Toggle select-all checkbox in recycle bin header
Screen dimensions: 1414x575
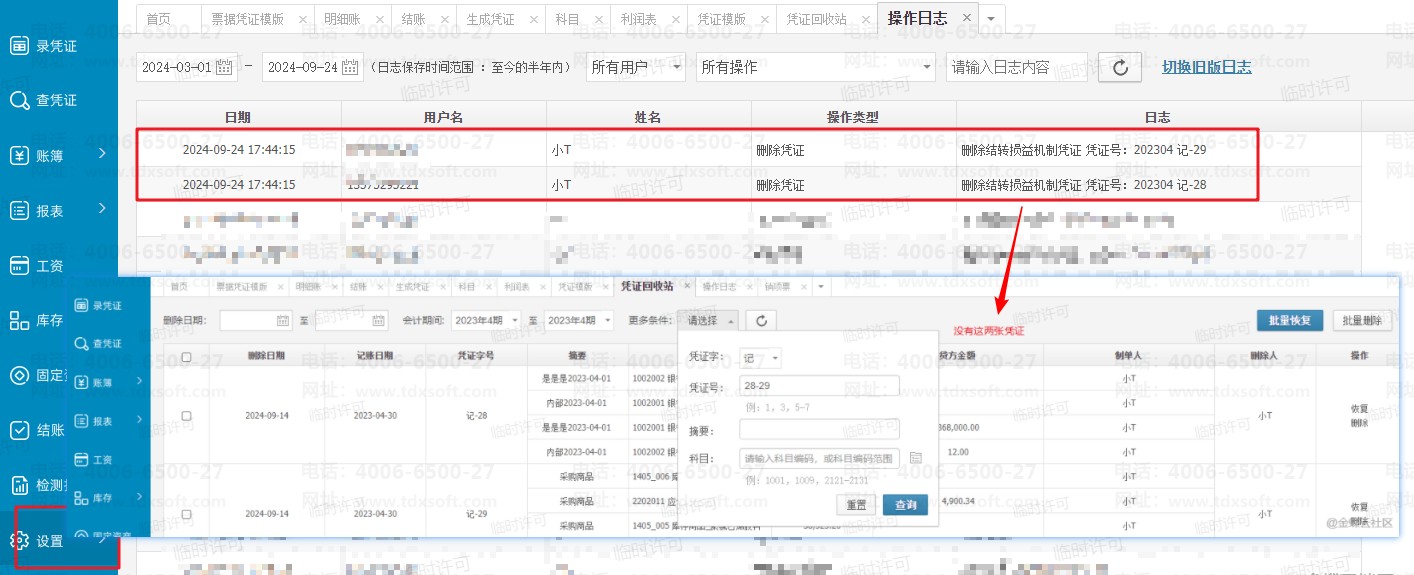186,357
